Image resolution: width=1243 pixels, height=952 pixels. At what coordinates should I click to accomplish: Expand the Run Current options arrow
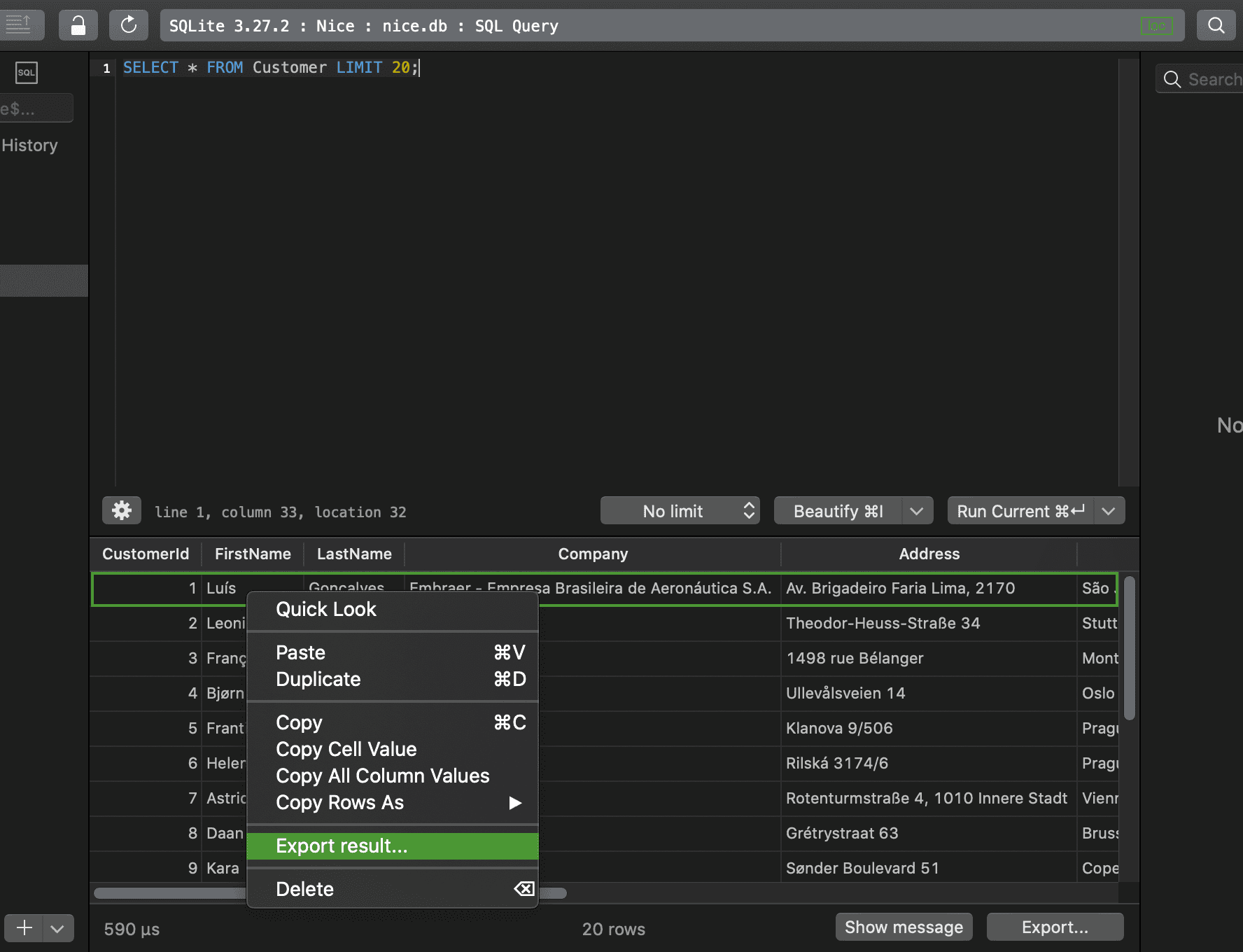1109,511
